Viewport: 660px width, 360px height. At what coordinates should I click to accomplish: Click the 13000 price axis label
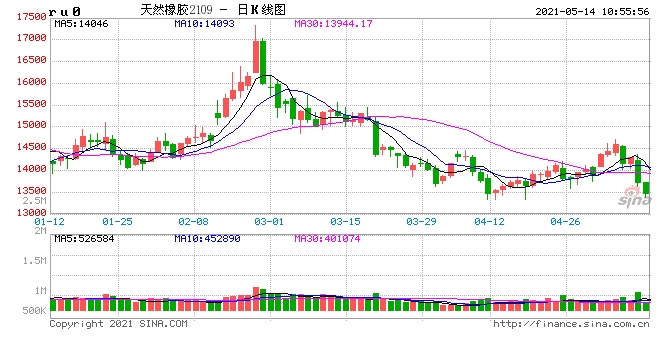(x=32, y=212)
